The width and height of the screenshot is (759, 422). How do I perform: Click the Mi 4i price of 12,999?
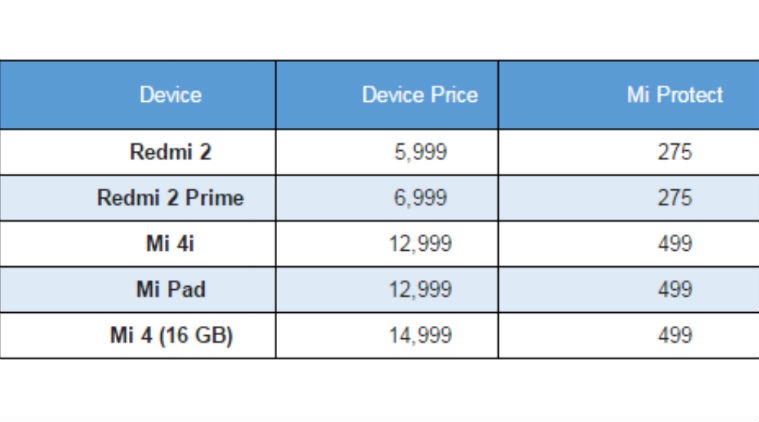[420, 244]
